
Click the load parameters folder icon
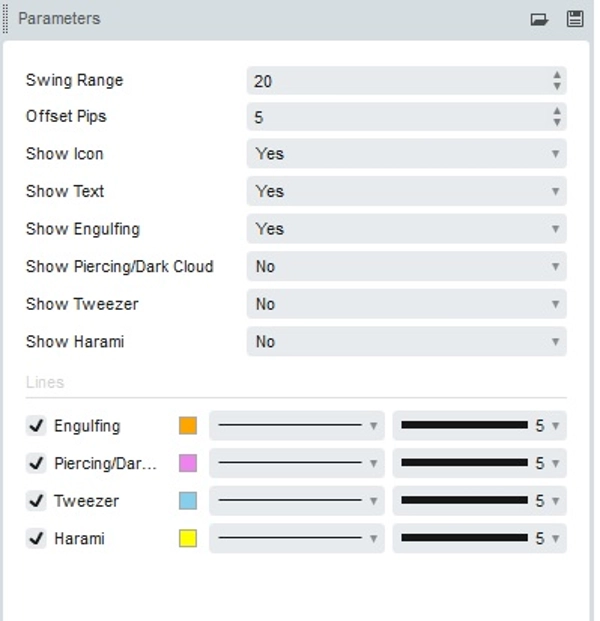539,19
